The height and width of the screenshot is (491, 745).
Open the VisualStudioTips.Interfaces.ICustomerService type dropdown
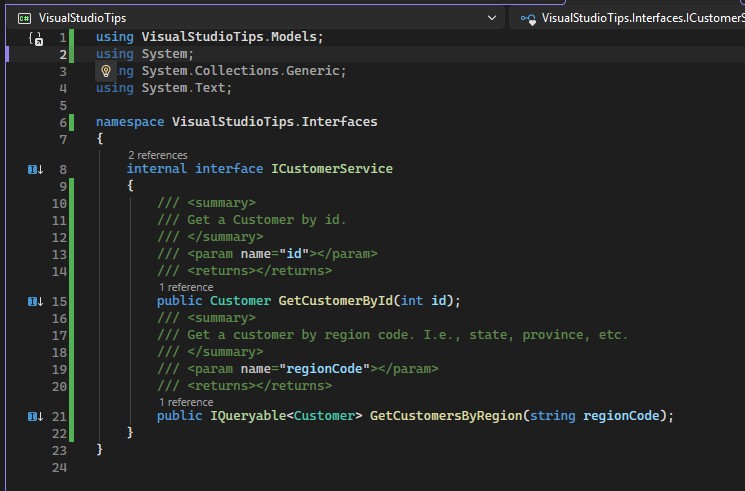click(628, 18)
